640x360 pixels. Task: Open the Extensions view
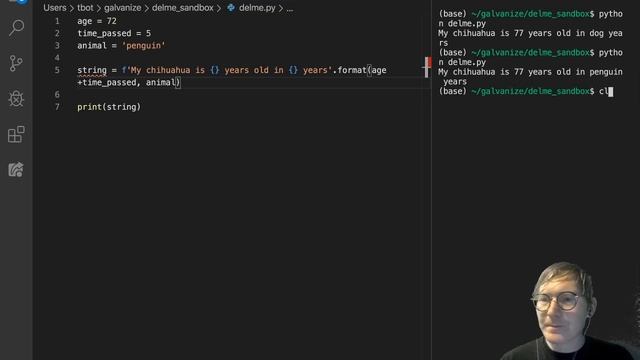click(x=16, y=134)
